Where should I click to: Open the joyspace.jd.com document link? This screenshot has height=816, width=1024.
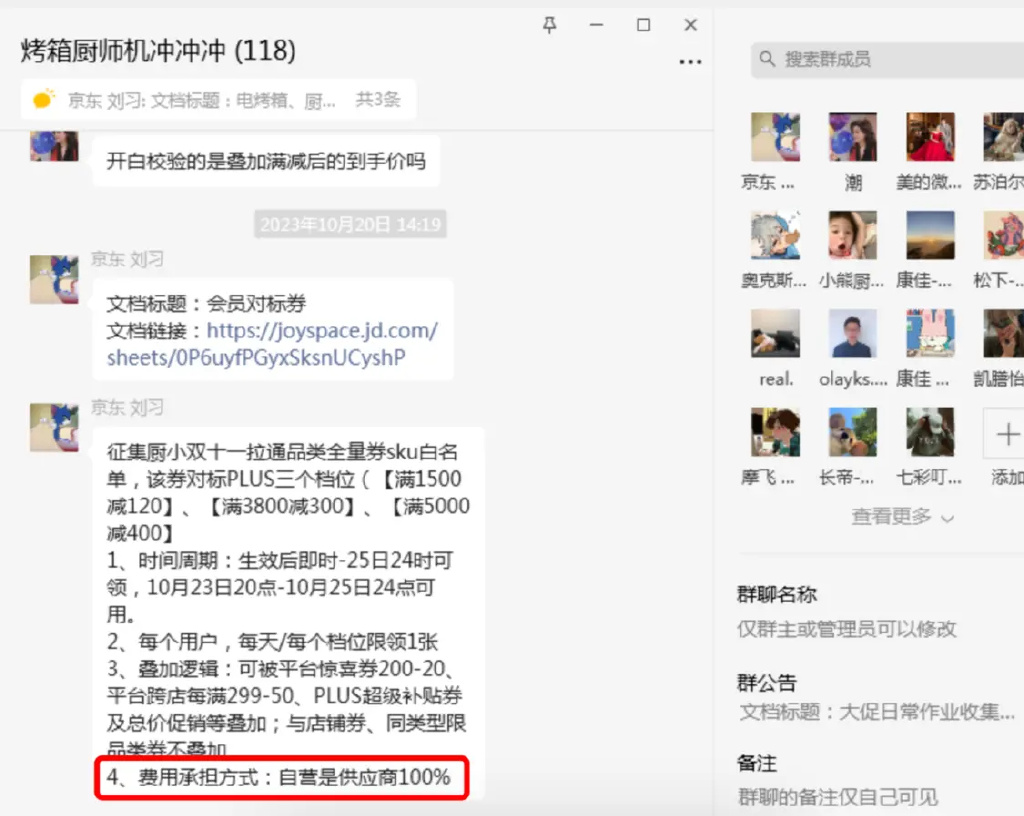[x=272, y=344]
